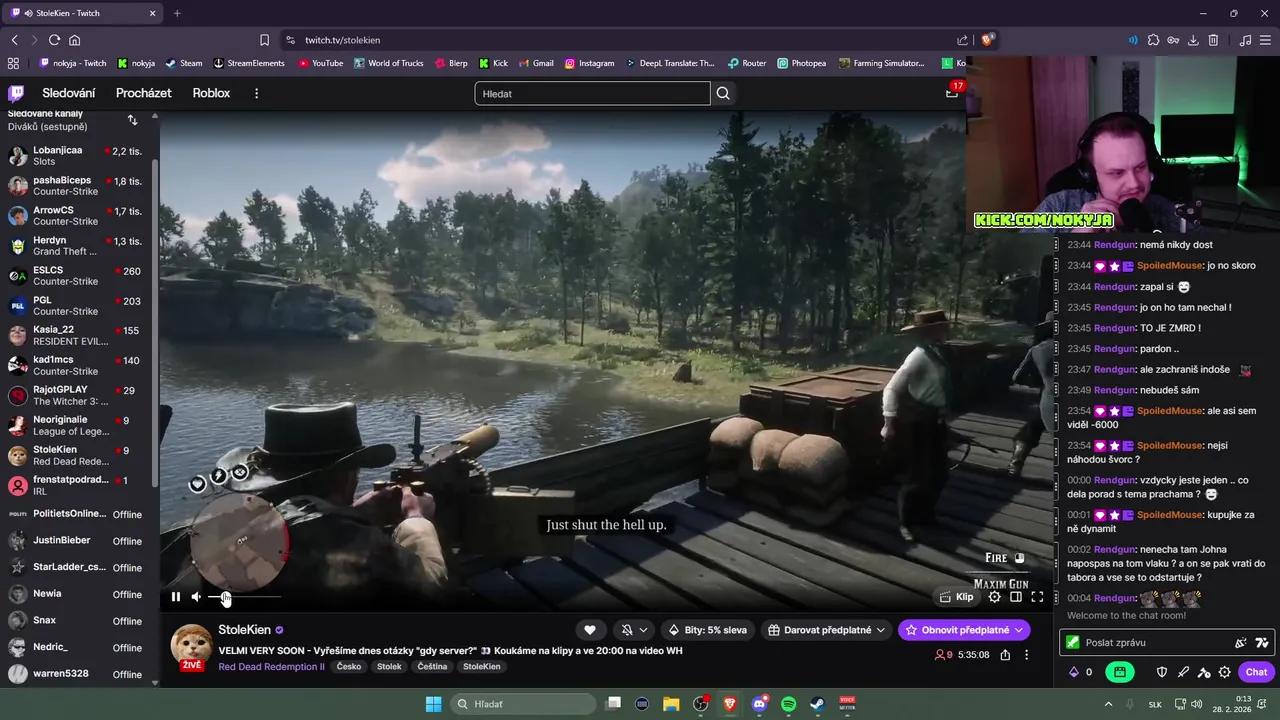This screenshot has width=1280, height=720.
Task: Open the Roblox navigation link
Action: pos(211,93)
